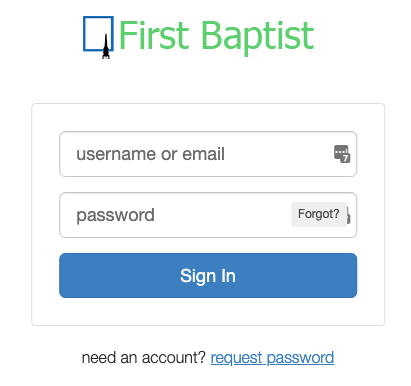Screen dimensions: 411x386
Task: Focus the username or email field
Action: (208, 154)
